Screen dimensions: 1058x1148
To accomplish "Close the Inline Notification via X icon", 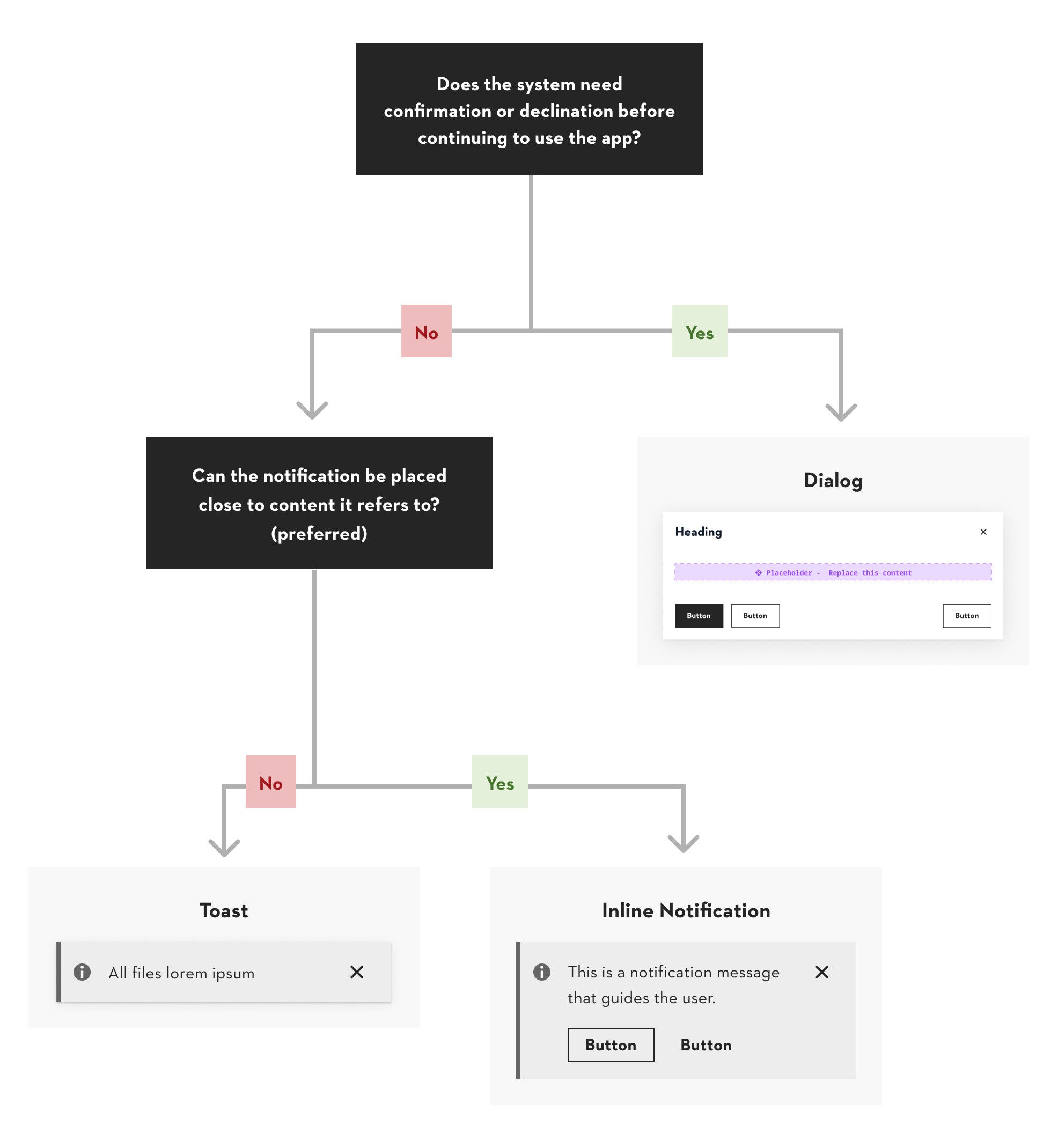I will [821, 972].
